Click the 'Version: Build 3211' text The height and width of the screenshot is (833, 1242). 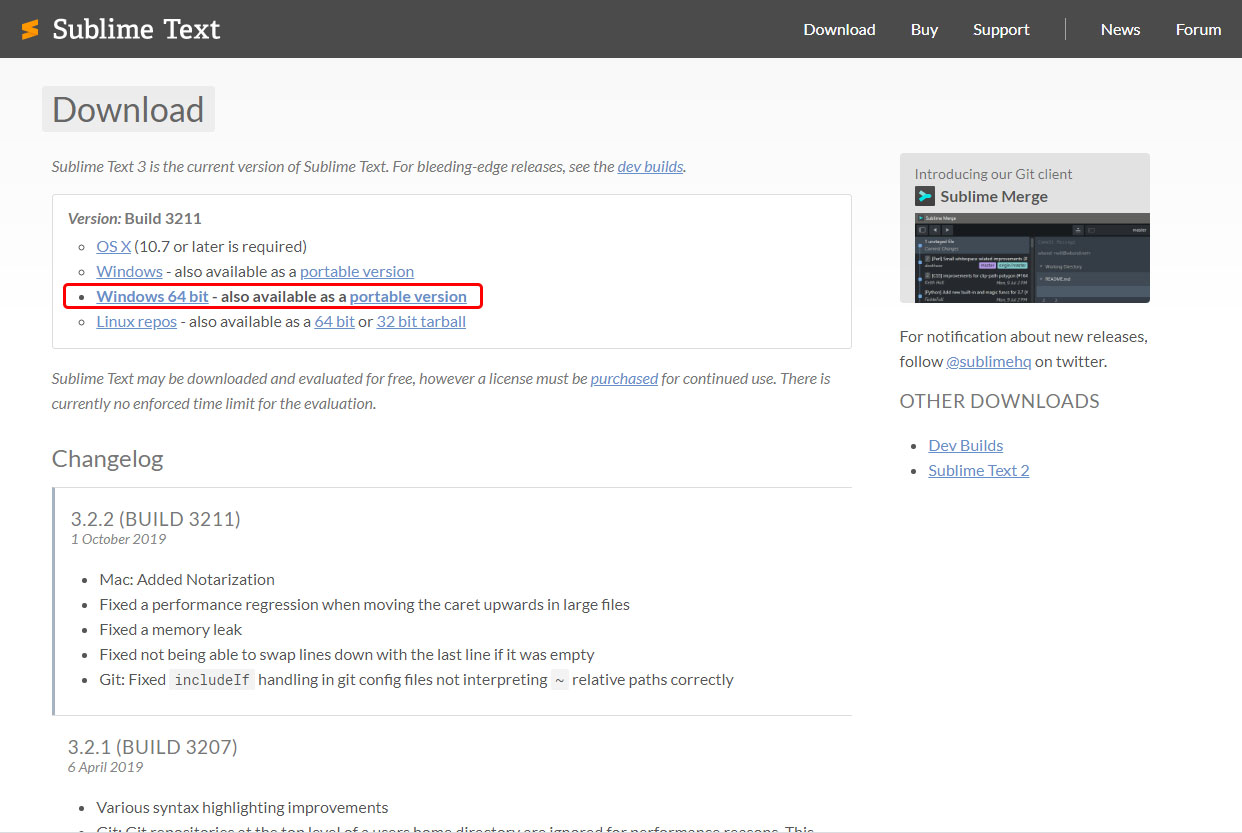pyautogui.click(x=135, y=218)
